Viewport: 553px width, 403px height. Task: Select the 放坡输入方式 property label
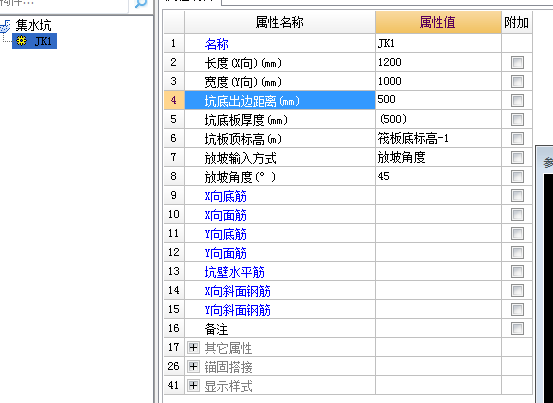pos(241,158)
